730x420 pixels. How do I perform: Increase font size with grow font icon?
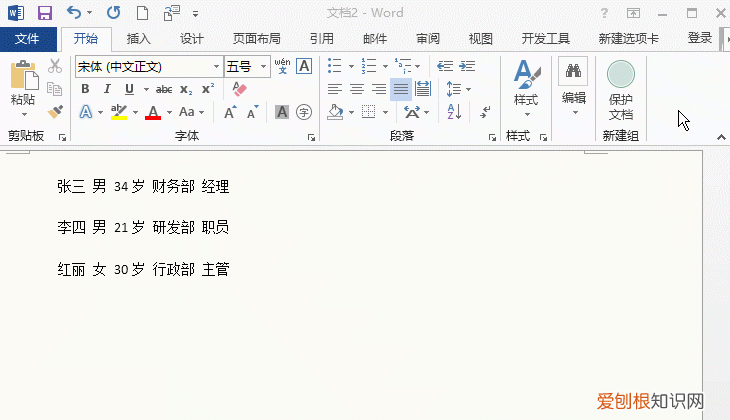coord(230,112)
